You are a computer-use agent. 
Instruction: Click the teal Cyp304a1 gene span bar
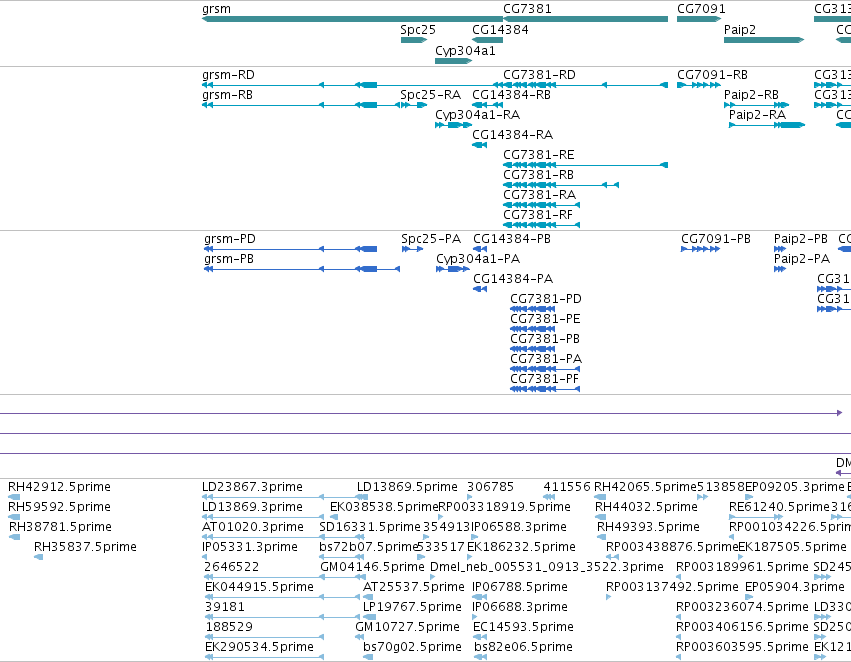tap(453, 61)
